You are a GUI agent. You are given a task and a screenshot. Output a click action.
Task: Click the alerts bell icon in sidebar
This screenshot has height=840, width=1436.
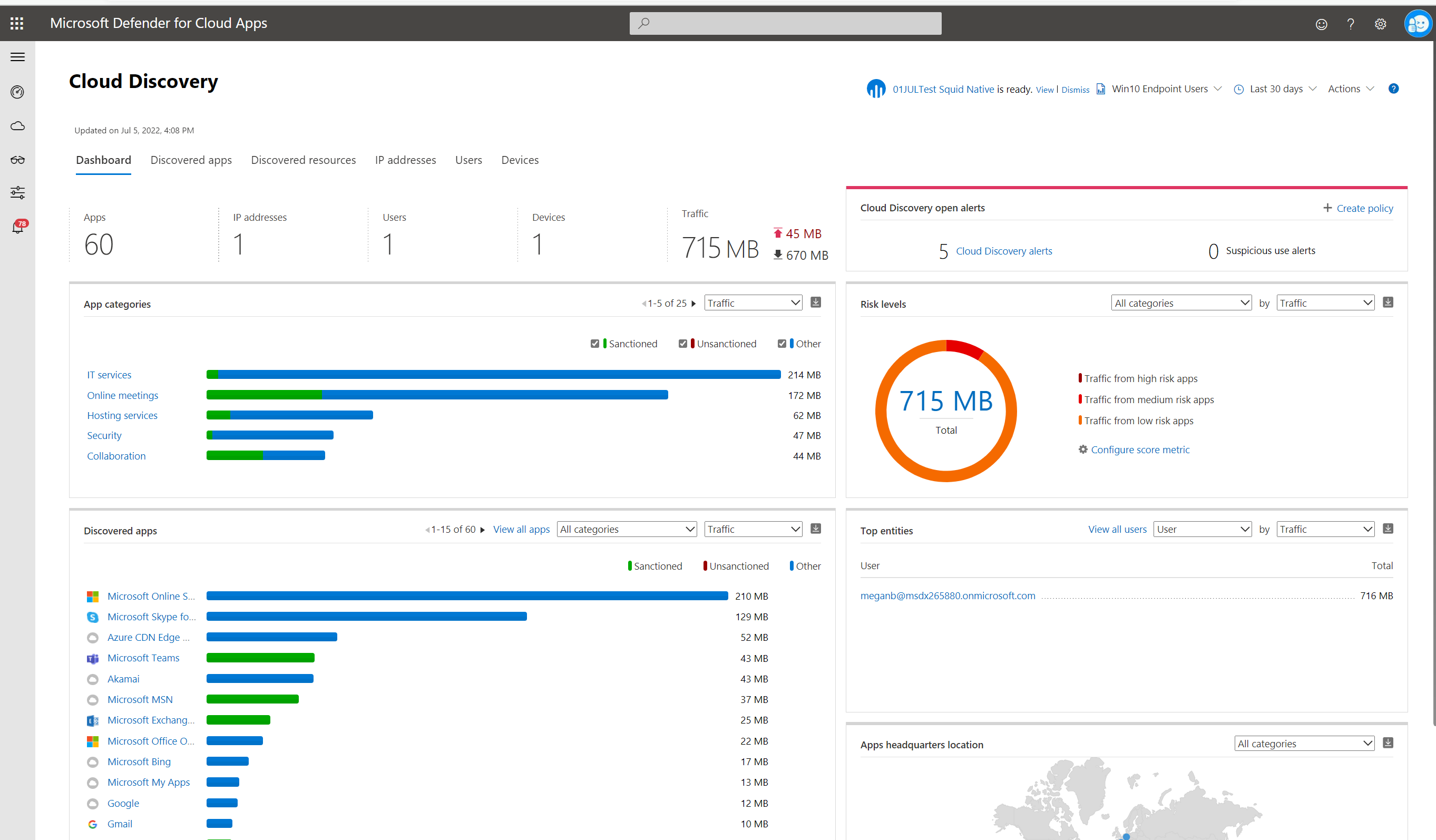point(18,227)
